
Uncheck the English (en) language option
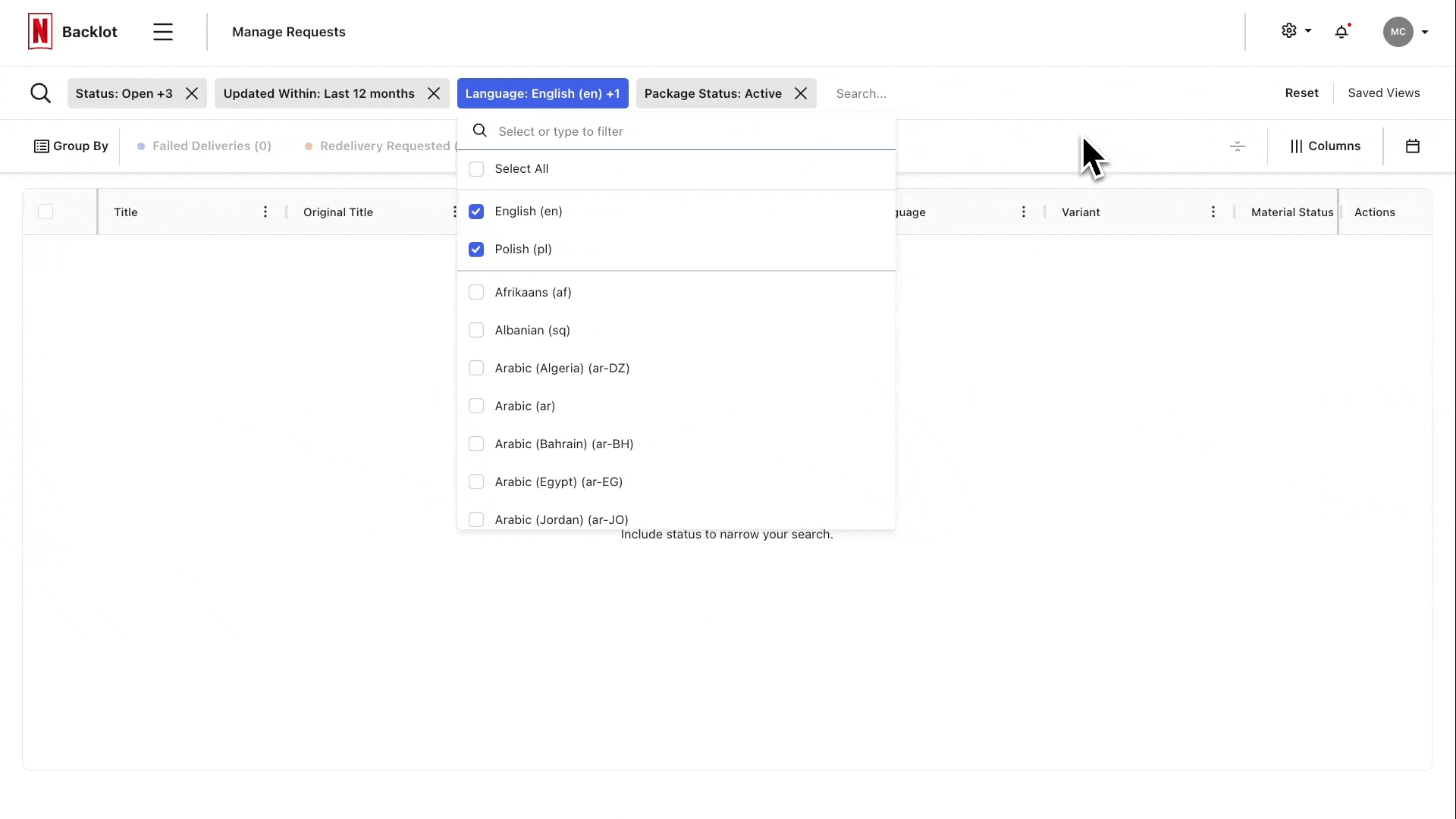(476, 212)
